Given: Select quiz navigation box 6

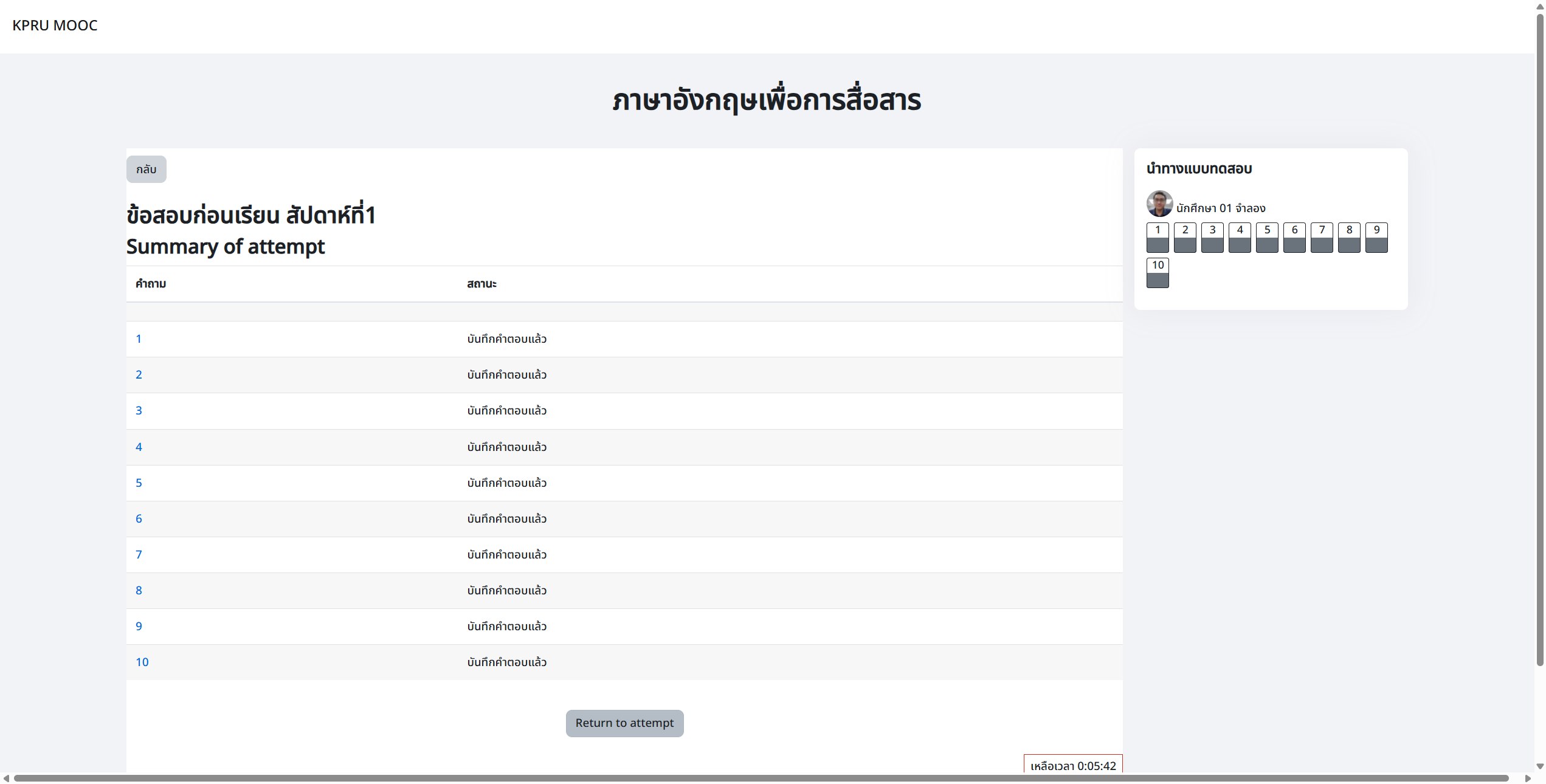Looking at the screenshot, I should [x=1294, y=238].
